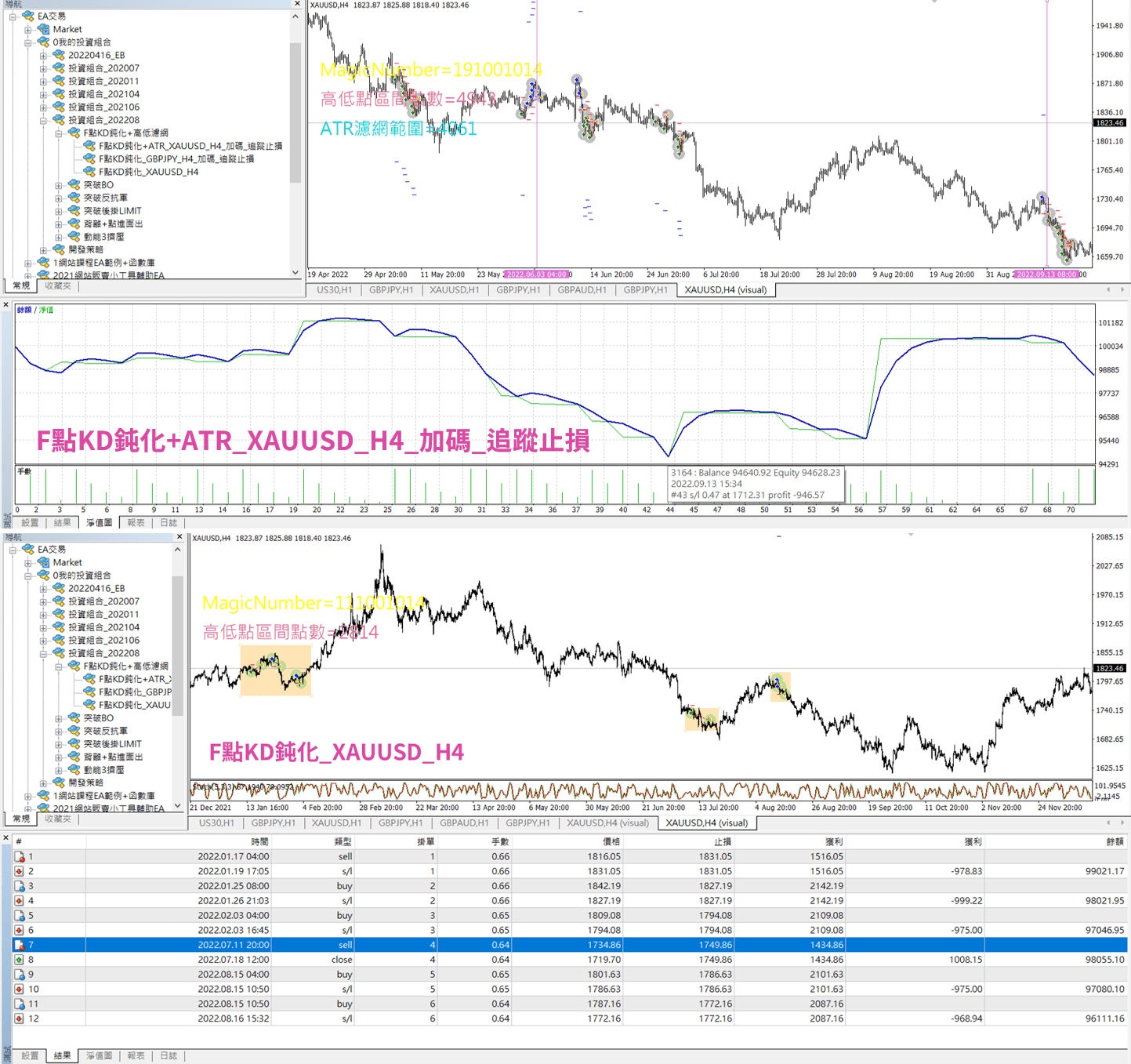Viewport: 1131px width, 1064px height.
Task: Open the 報表 tab below the equity graph
Action: (136, 522)
